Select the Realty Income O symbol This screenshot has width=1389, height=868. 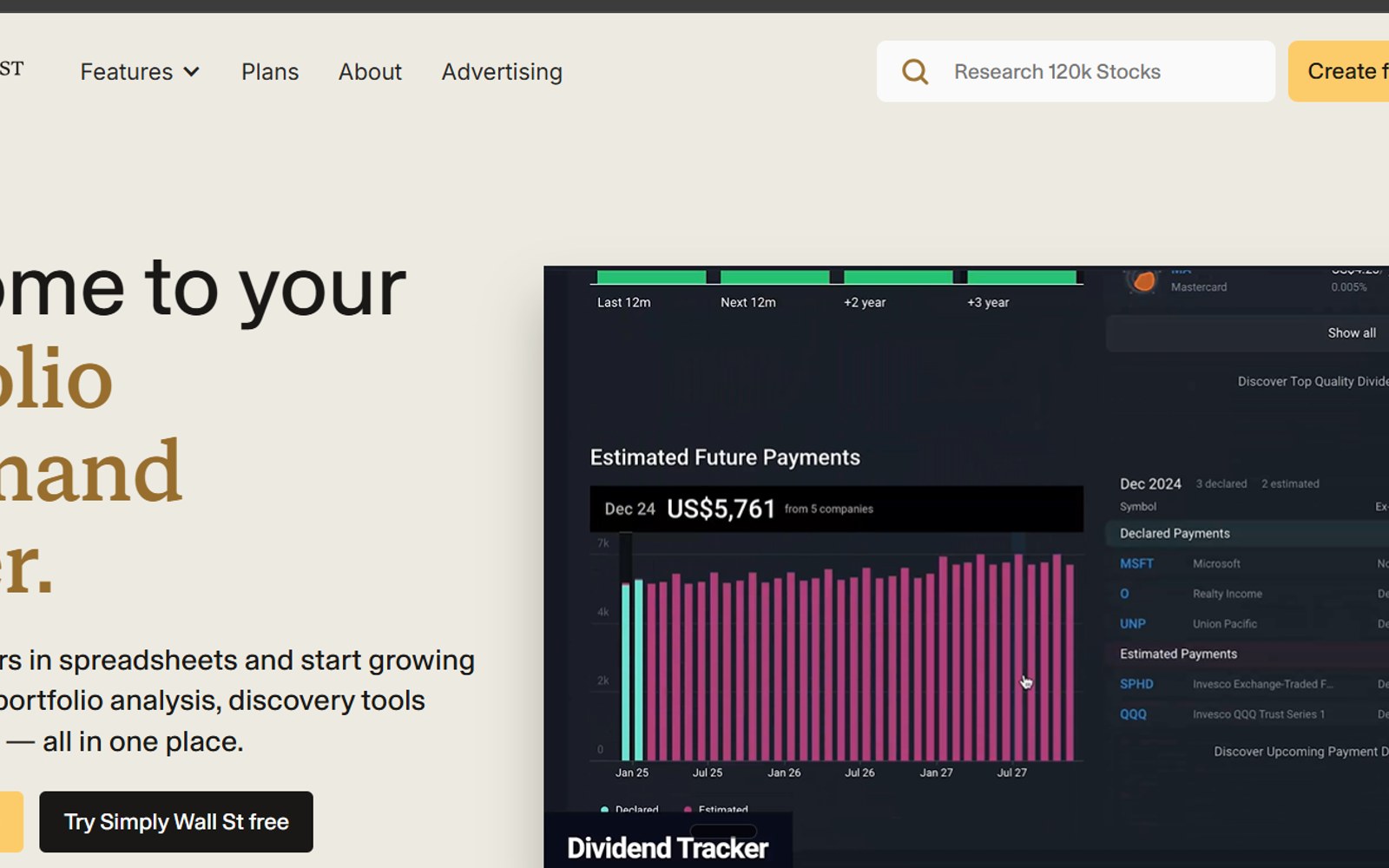point(1124,594)
